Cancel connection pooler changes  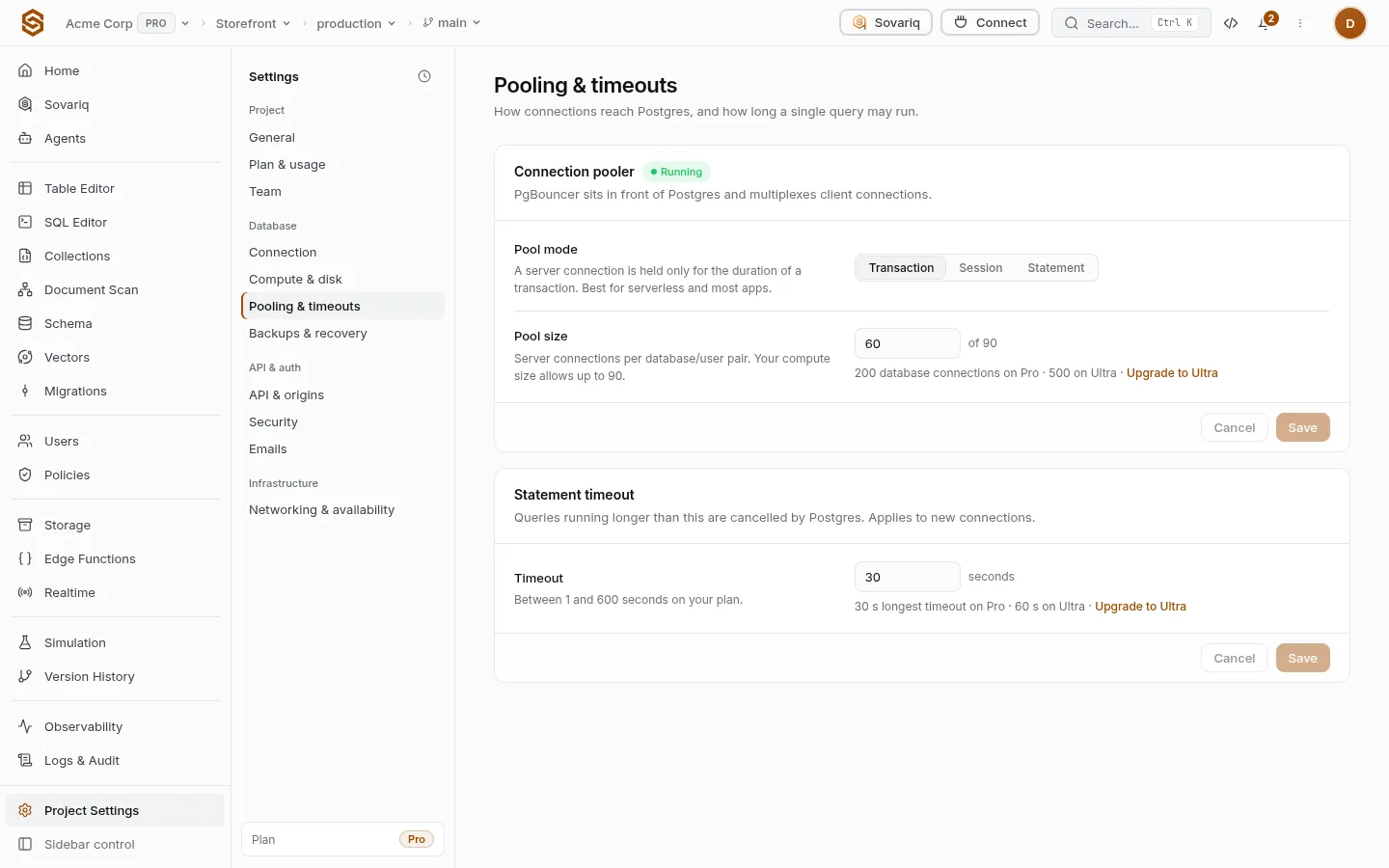click(1234, 427)
